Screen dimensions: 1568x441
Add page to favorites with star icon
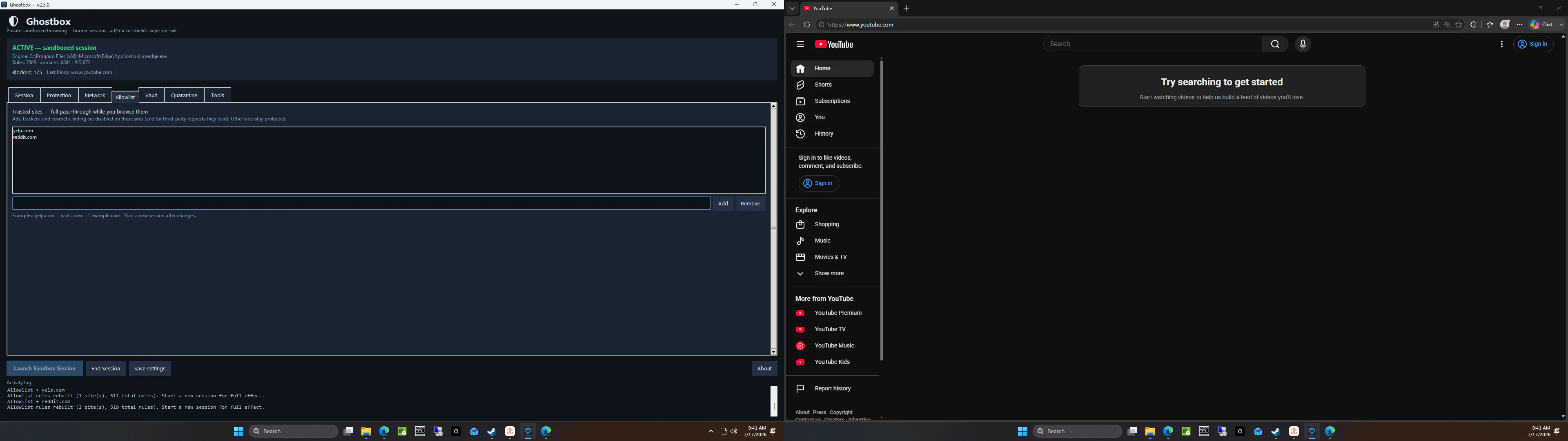coord(1459,25)
